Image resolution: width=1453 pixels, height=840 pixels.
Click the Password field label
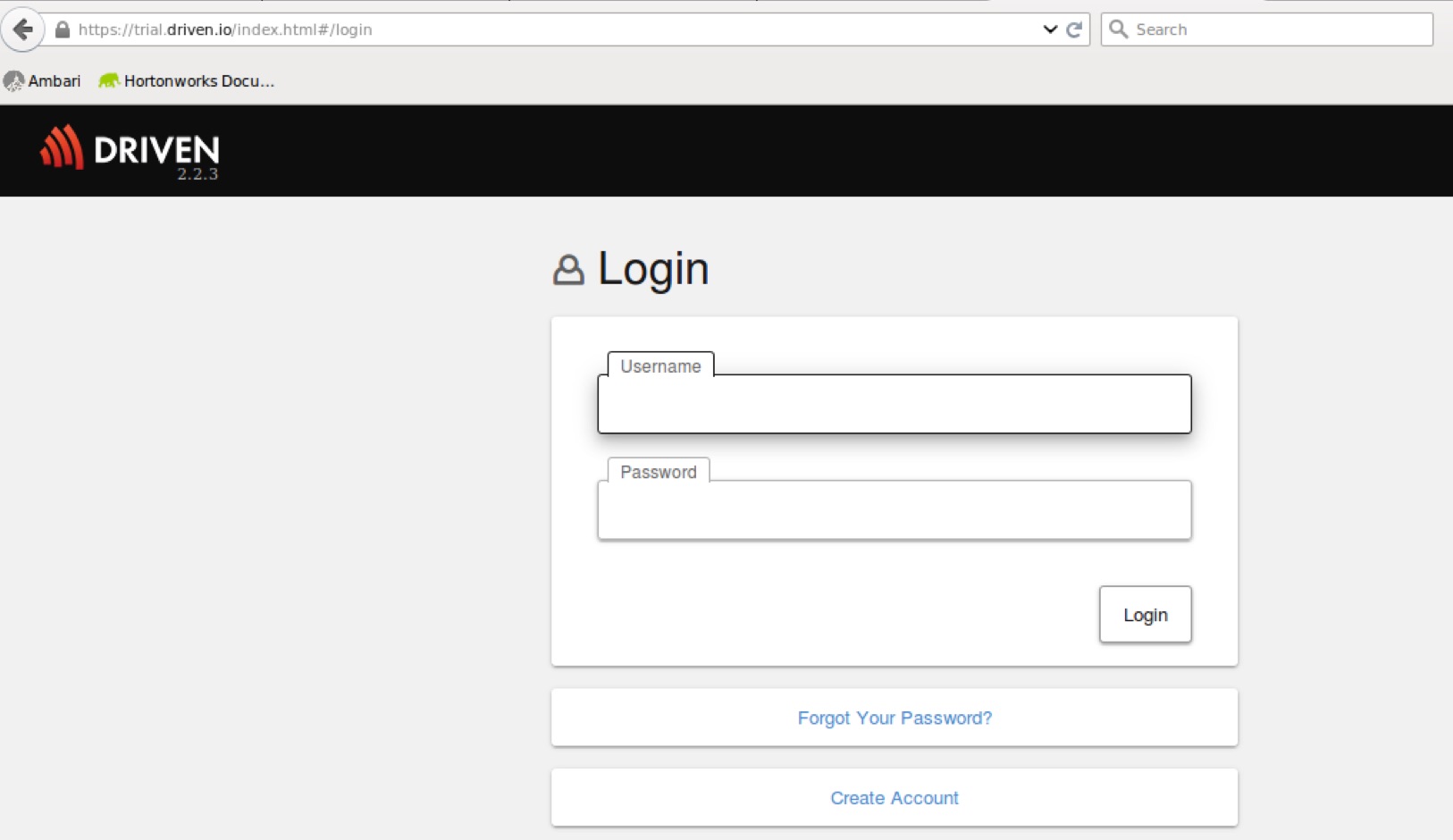coord(659,471)
